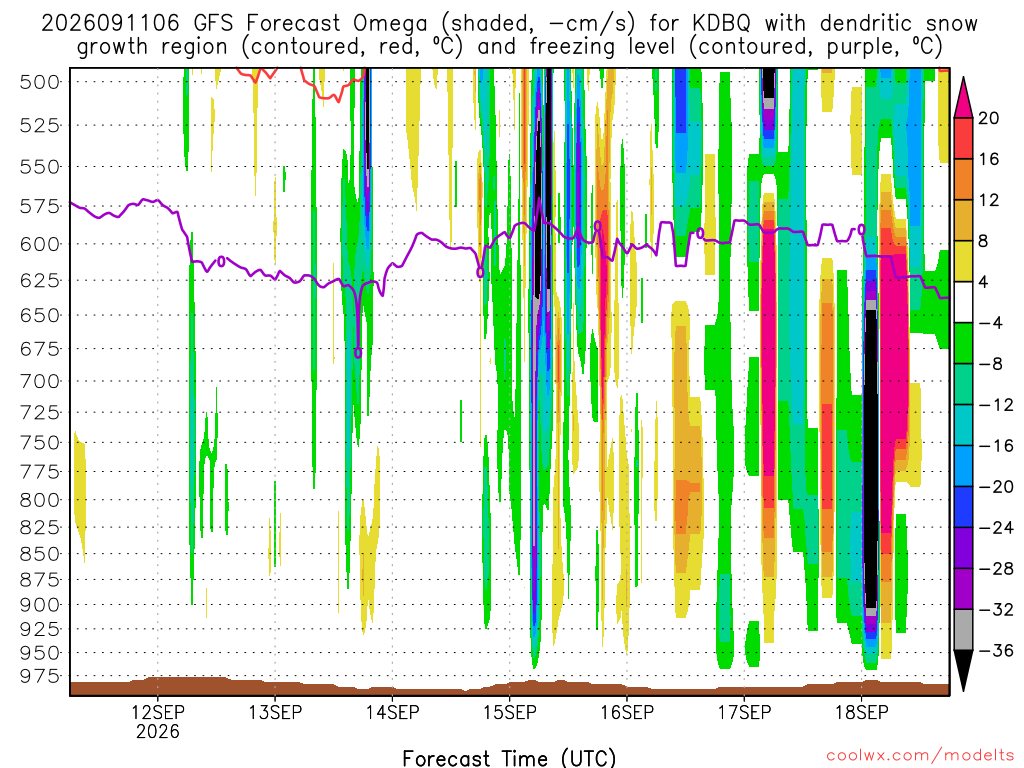
Task: Select the yellow 4-to-8 legend band
Action: (963, 261)
